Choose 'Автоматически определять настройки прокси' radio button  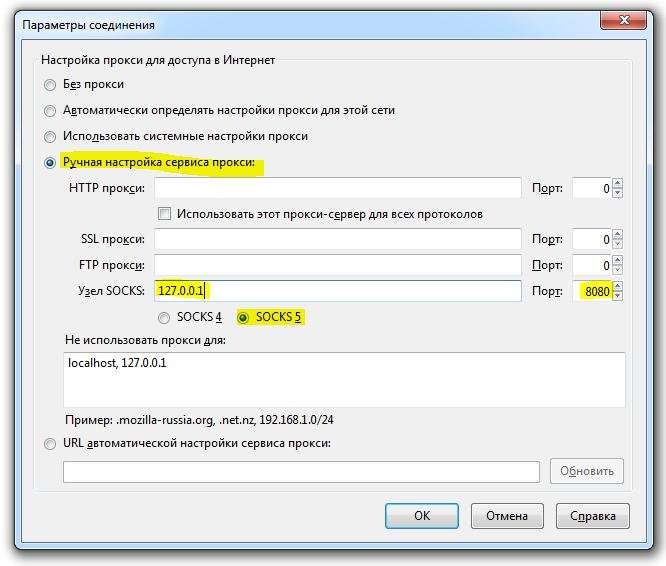coord(50,111)
